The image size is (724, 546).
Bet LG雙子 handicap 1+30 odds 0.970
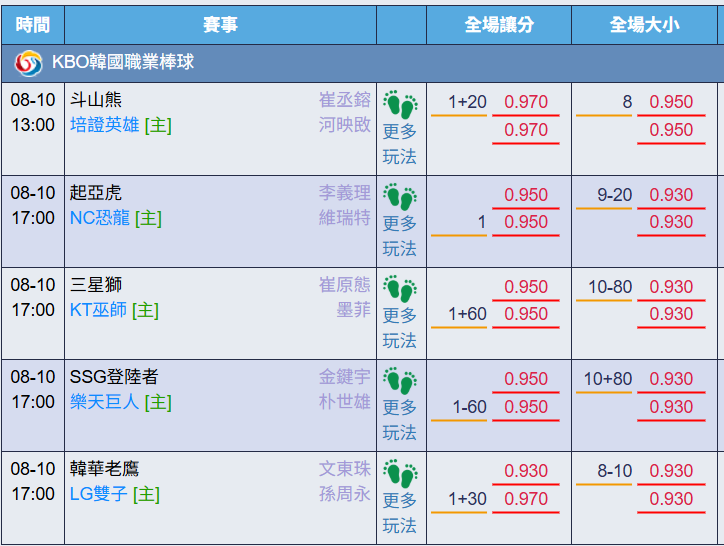tap(525, 499)
